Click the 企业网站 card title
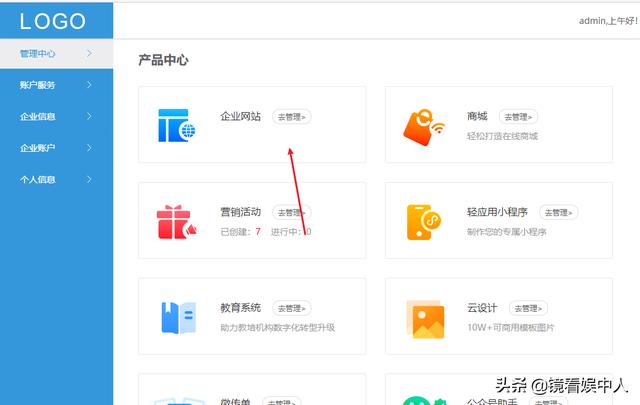This screenshot has height=405, width=640. point(240,116)
